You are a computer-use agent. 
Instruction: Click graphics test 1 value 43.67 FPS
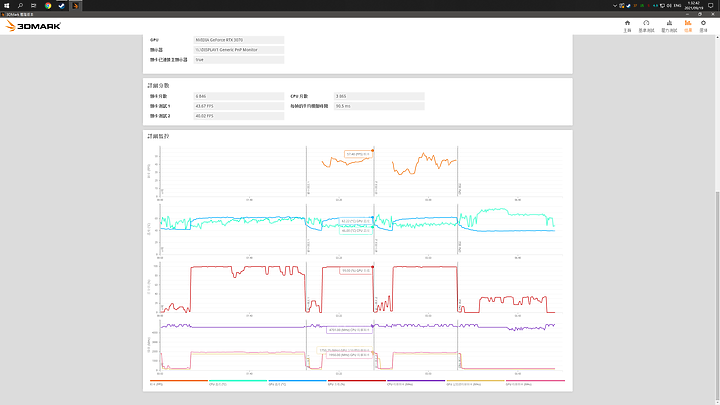click(x=239, y=106)
